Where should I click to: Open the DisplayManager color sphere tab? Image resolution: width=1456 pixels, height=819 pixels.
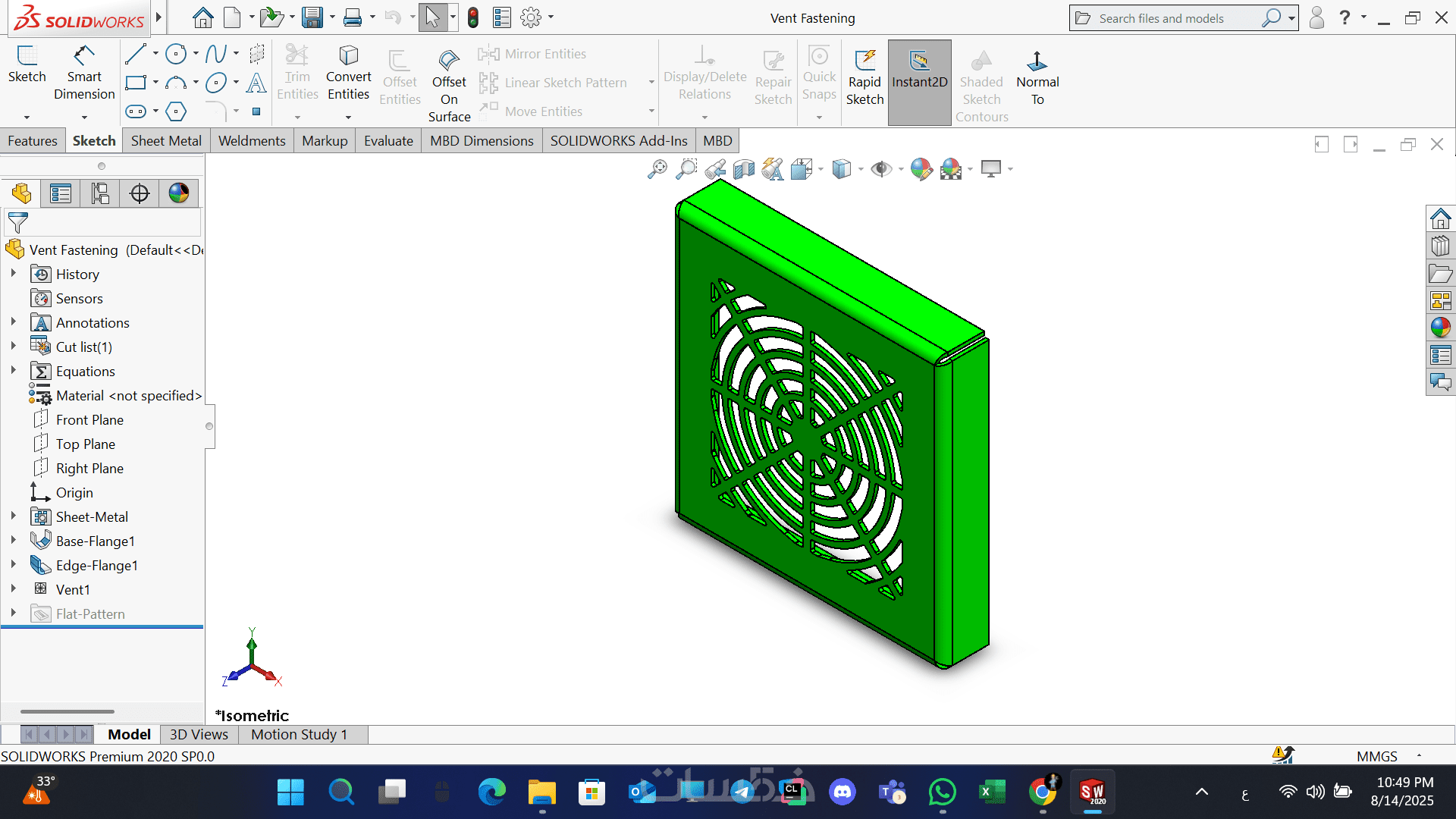(179, 193)
